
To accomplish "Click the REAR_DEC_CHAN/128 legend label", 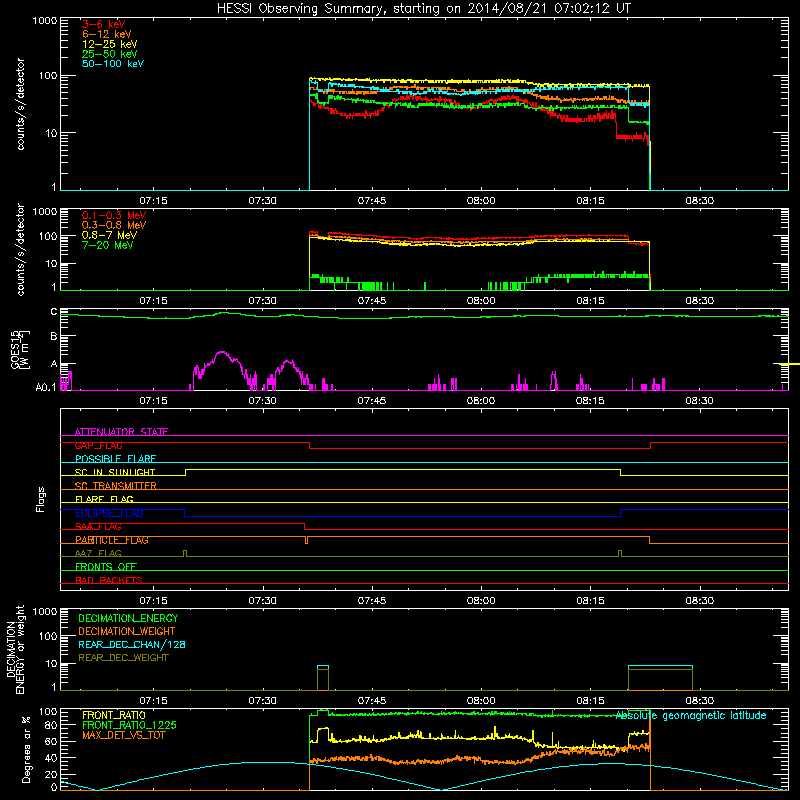I will coord(132,644).
